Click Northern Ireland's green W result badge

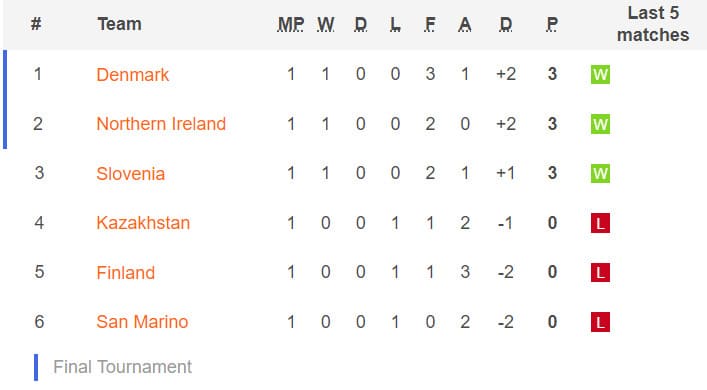[x=600, y=124]
